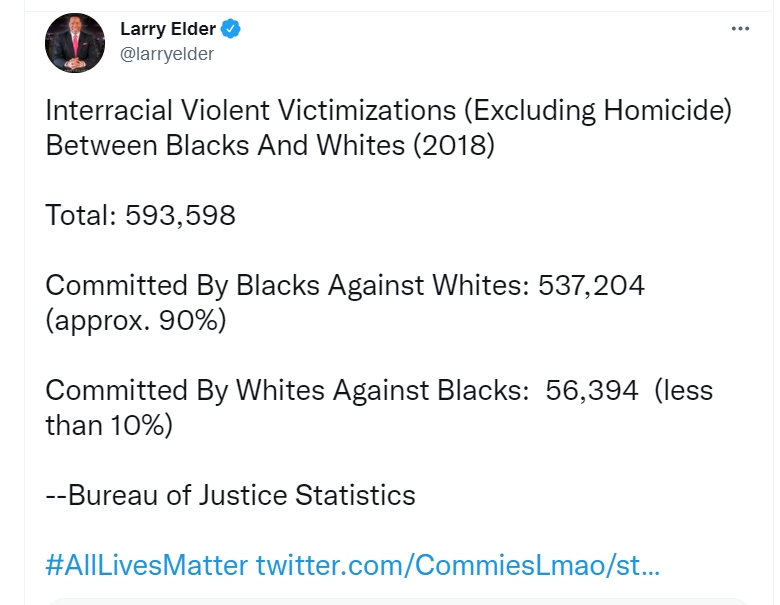Click the 'Committed By Whites Against Blacks' line

point(379,391)
